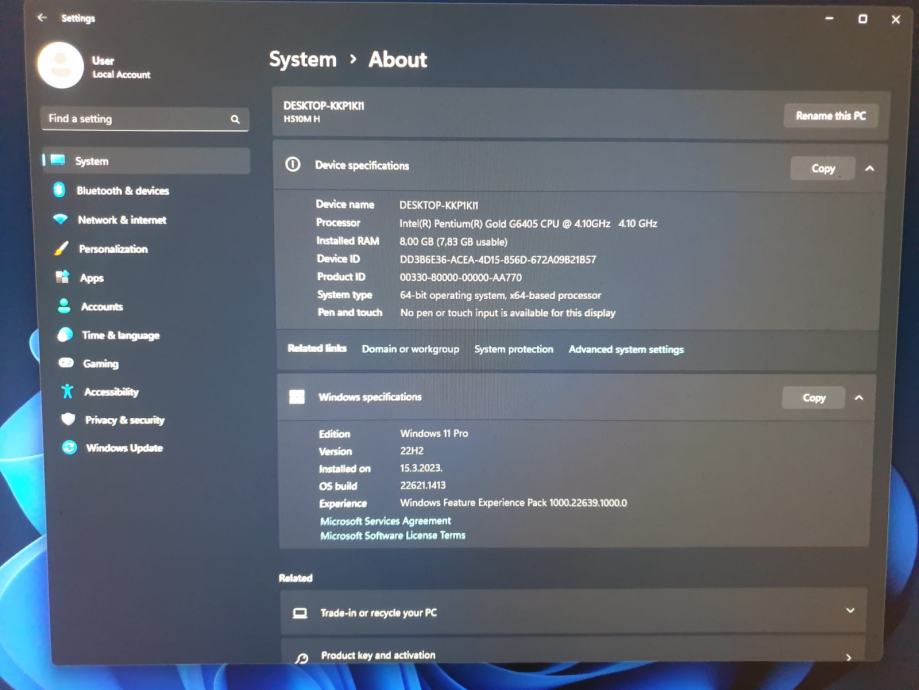
Task: Click the search magnifier icon
Action: (x=235, y=119)
